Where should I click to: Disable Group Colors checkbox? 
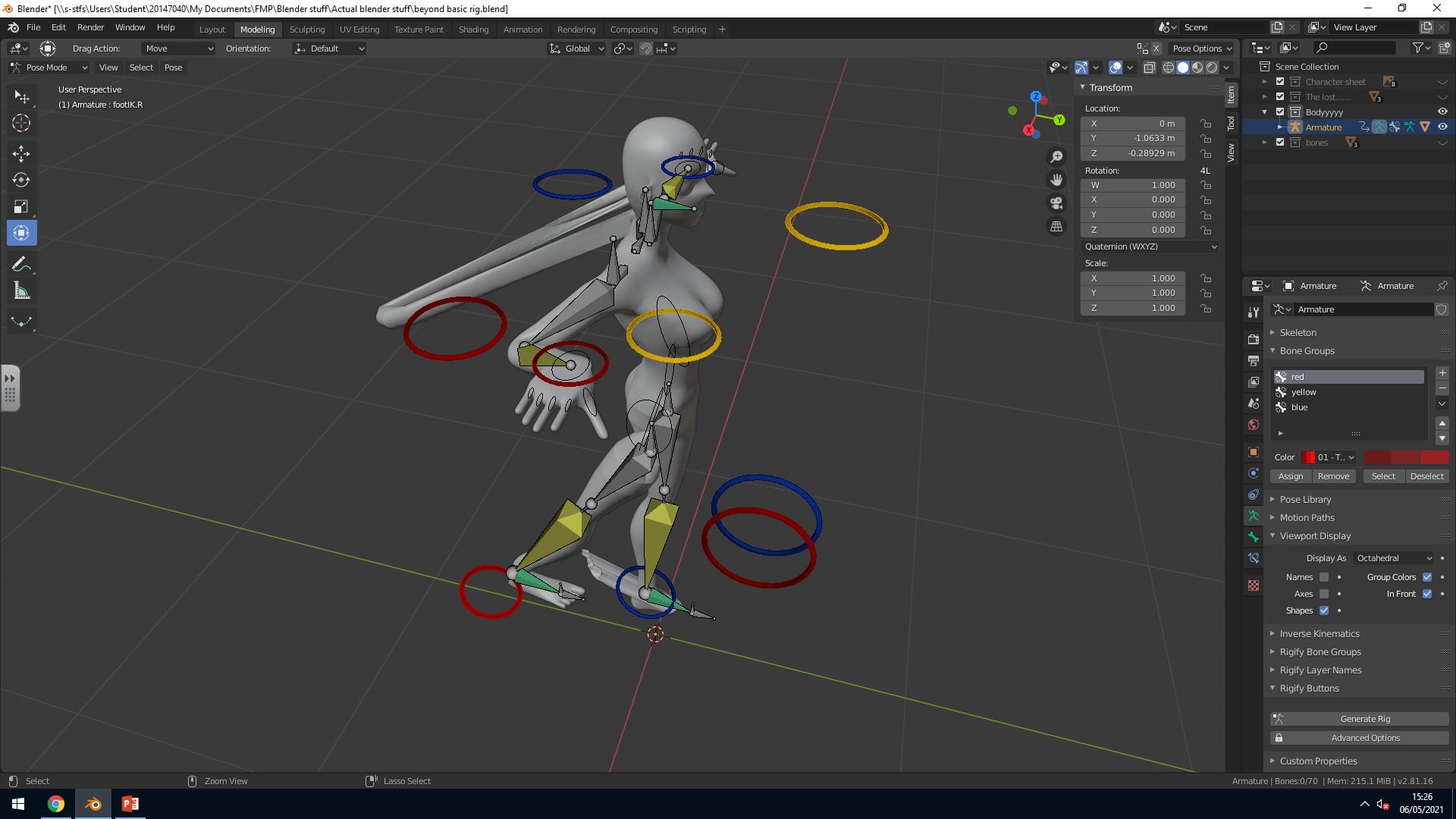click(1427, 577)
